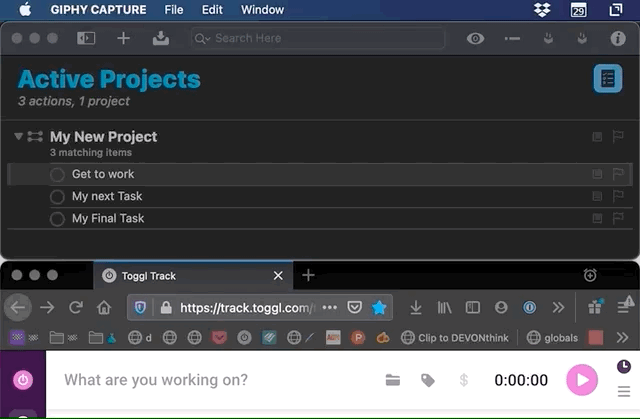Open the Edit menu

click(x=212, y=9)
